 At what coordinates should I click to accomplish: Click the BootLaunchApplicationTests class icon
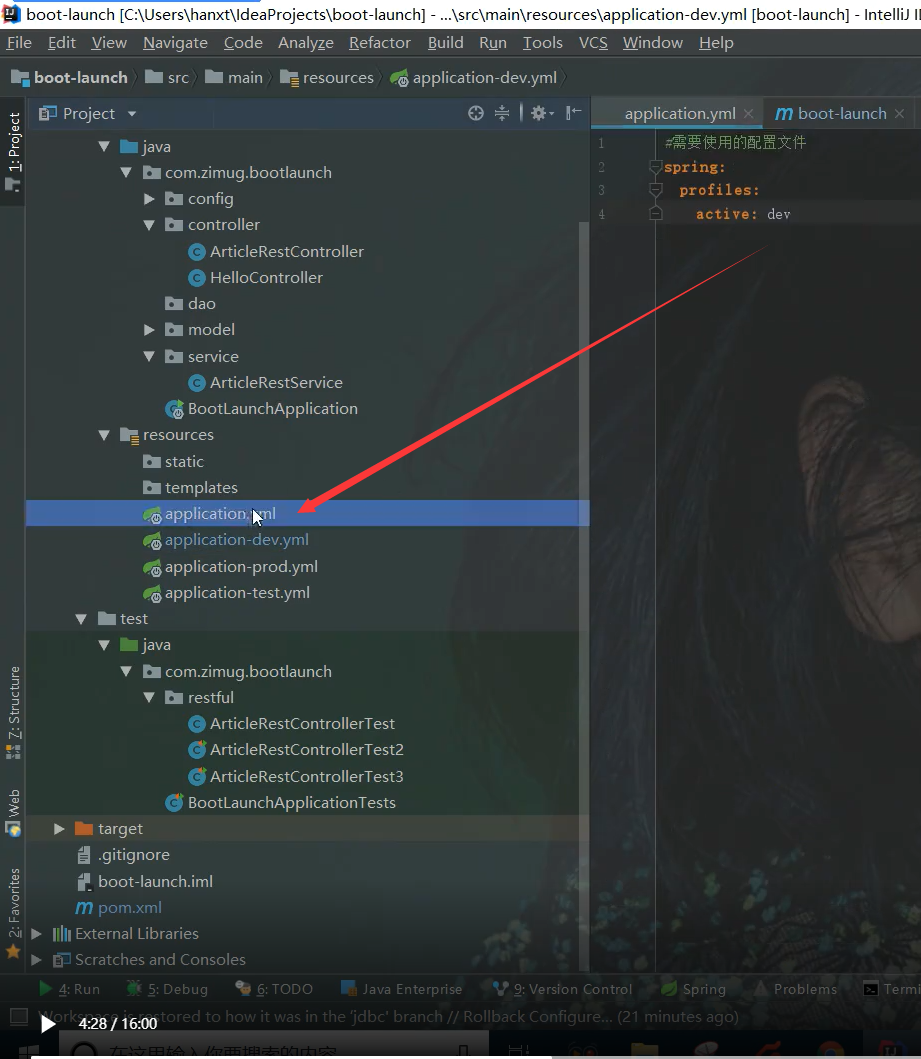[174, 802]
